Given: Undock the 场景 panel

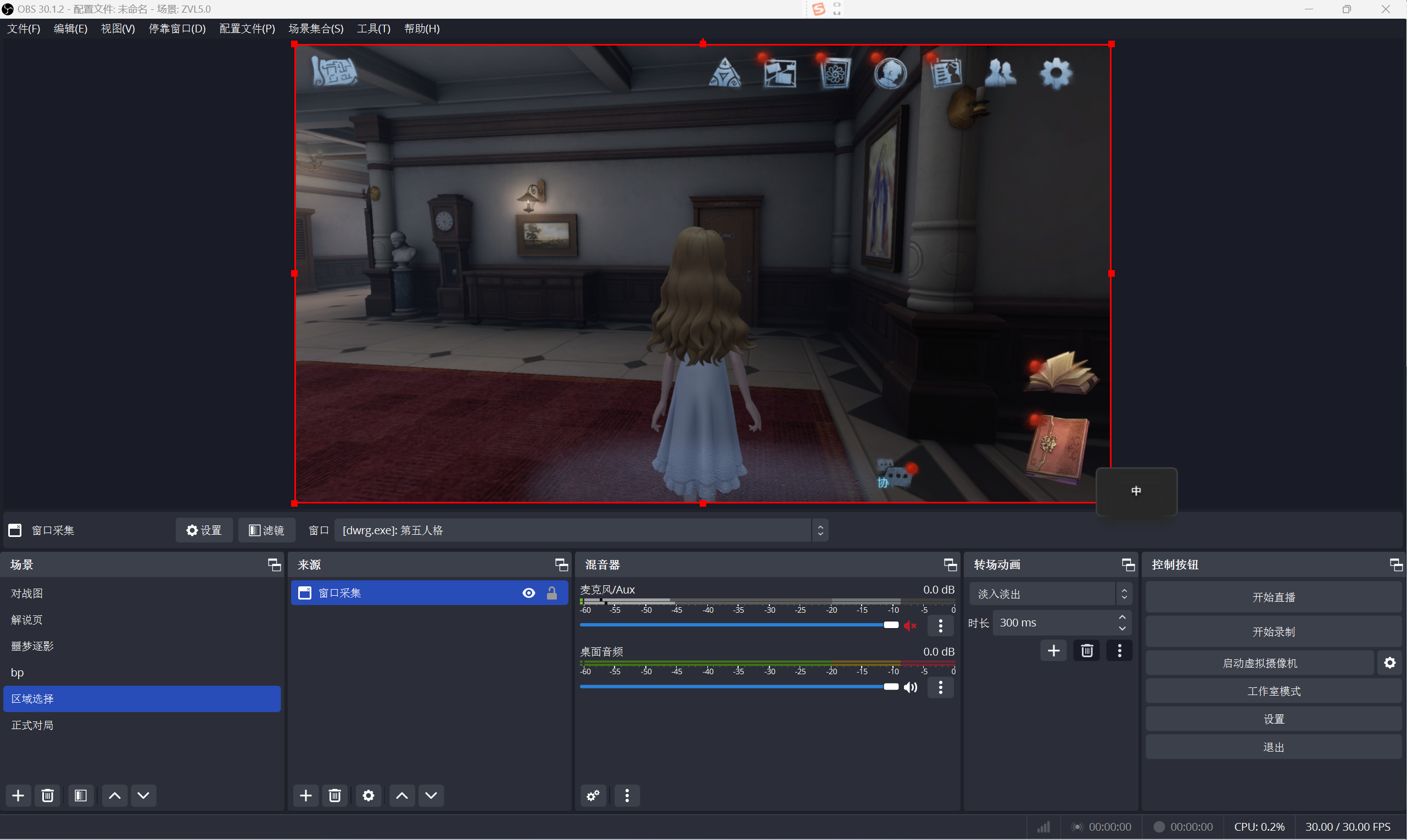Looking at the screenshot, I should tap(274, 564).
